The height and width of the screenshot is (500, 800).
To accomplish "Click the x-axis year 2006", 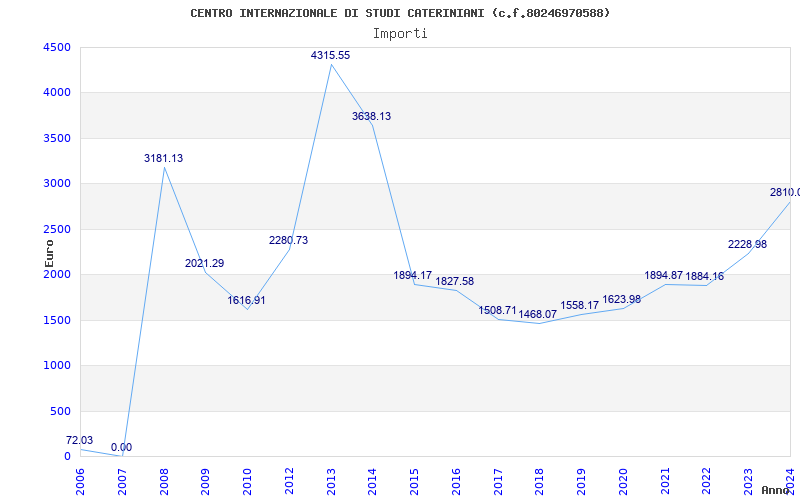I will [80, 482].
